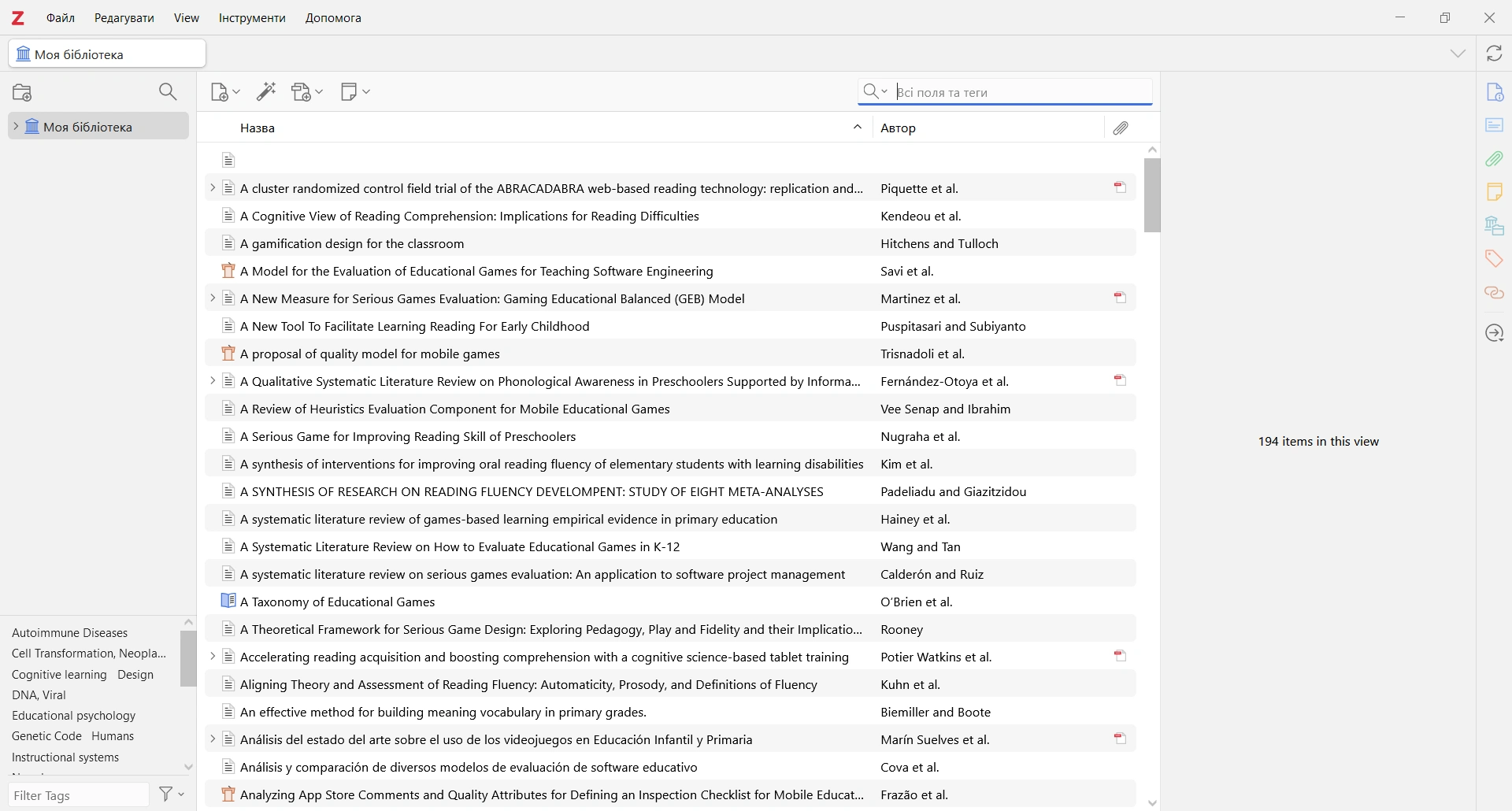Click the item list vertical scrollbar thumb

pyautogui.click(x=1153, y=195)
